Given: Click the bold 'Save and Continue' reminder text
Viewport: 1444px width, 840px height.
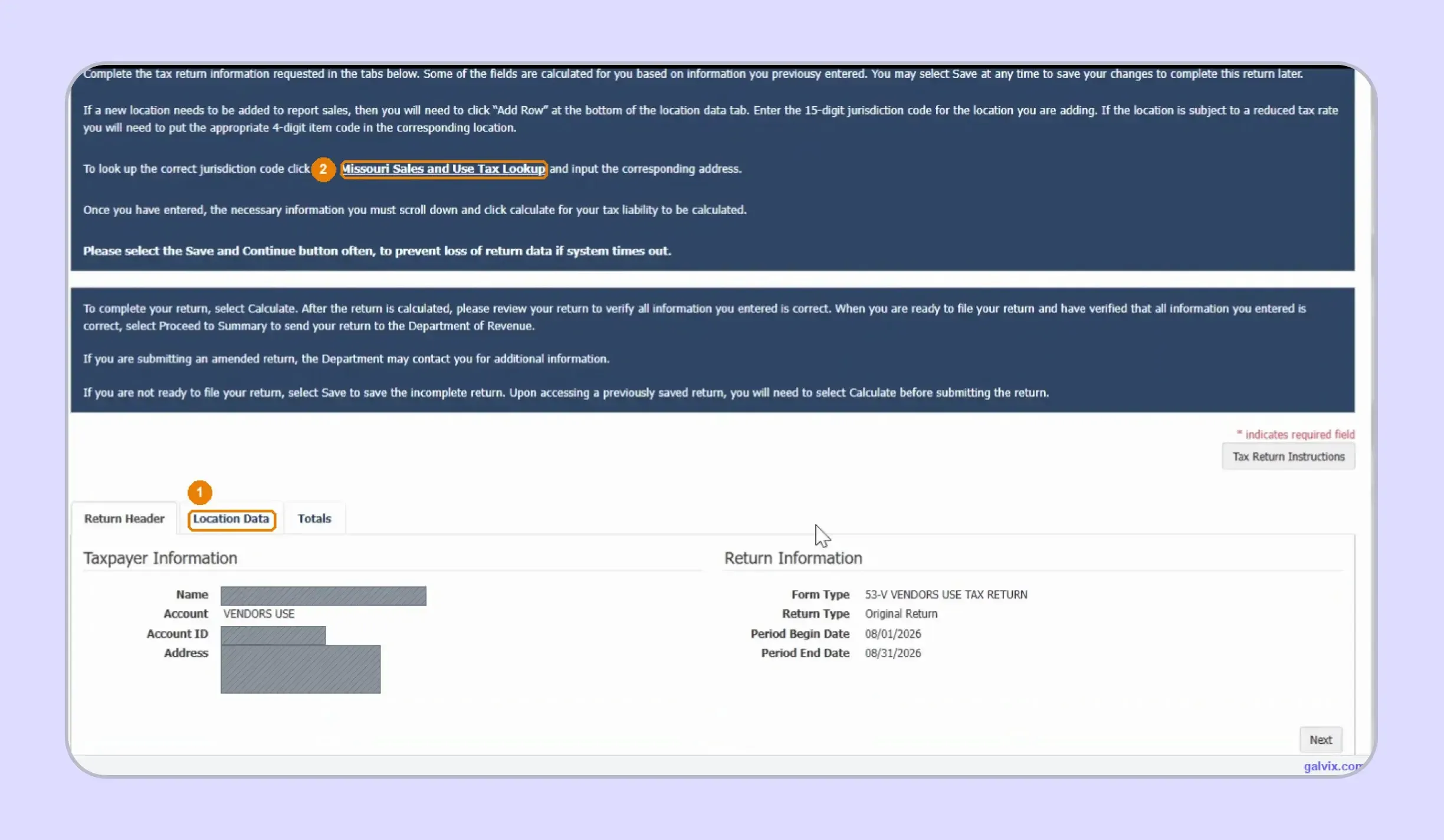Looking at the screenshot, I should point(377,251).
